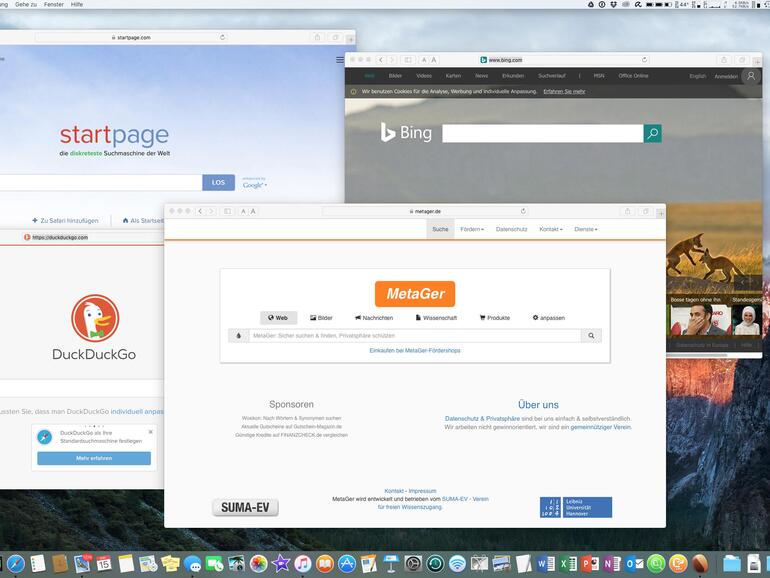The height and width of the screenshot is (578, 770).
Task: Click Anmelden in Bing header
Action: (726, 76)
